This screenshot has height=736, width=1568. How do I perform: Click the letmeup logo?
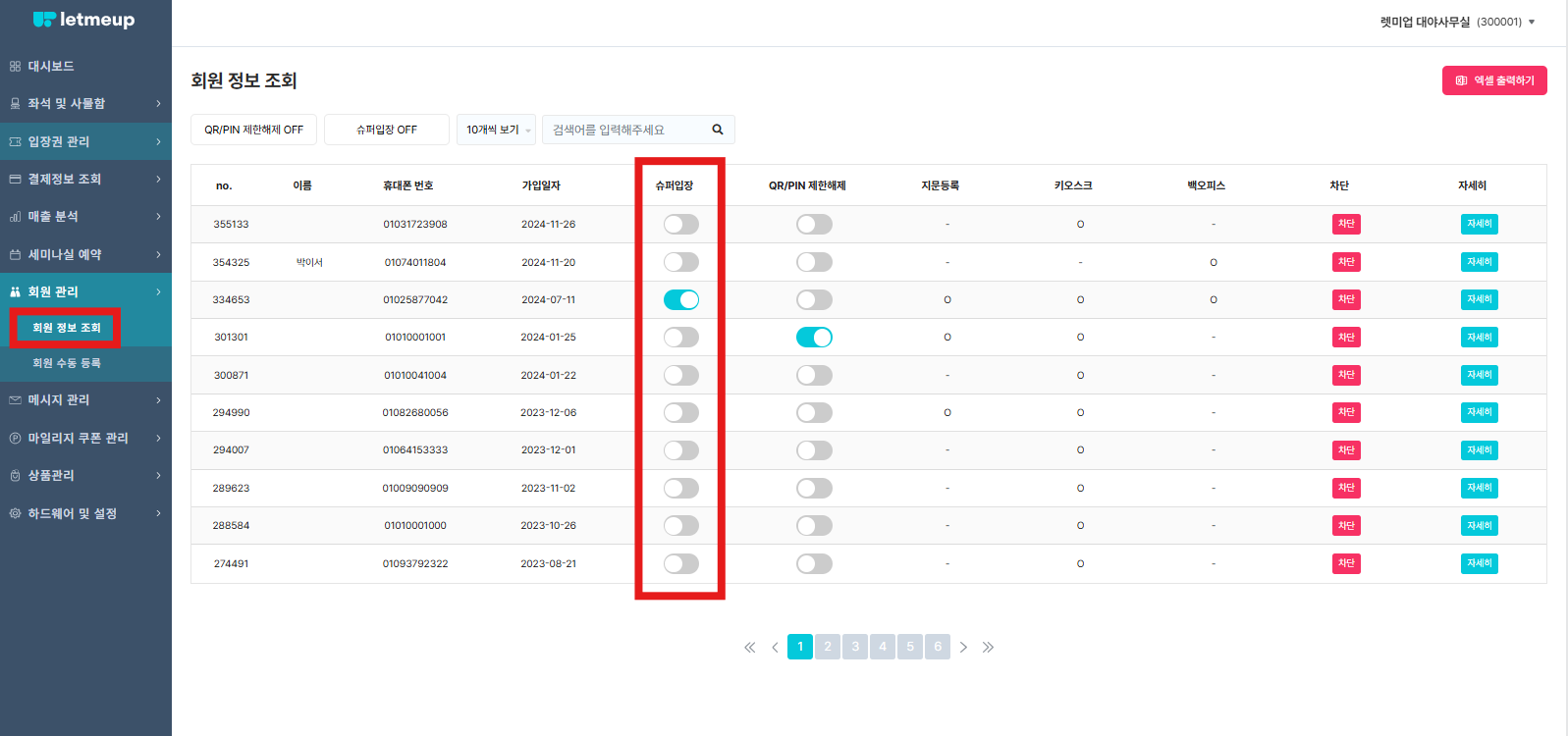(x=83, y=20)
